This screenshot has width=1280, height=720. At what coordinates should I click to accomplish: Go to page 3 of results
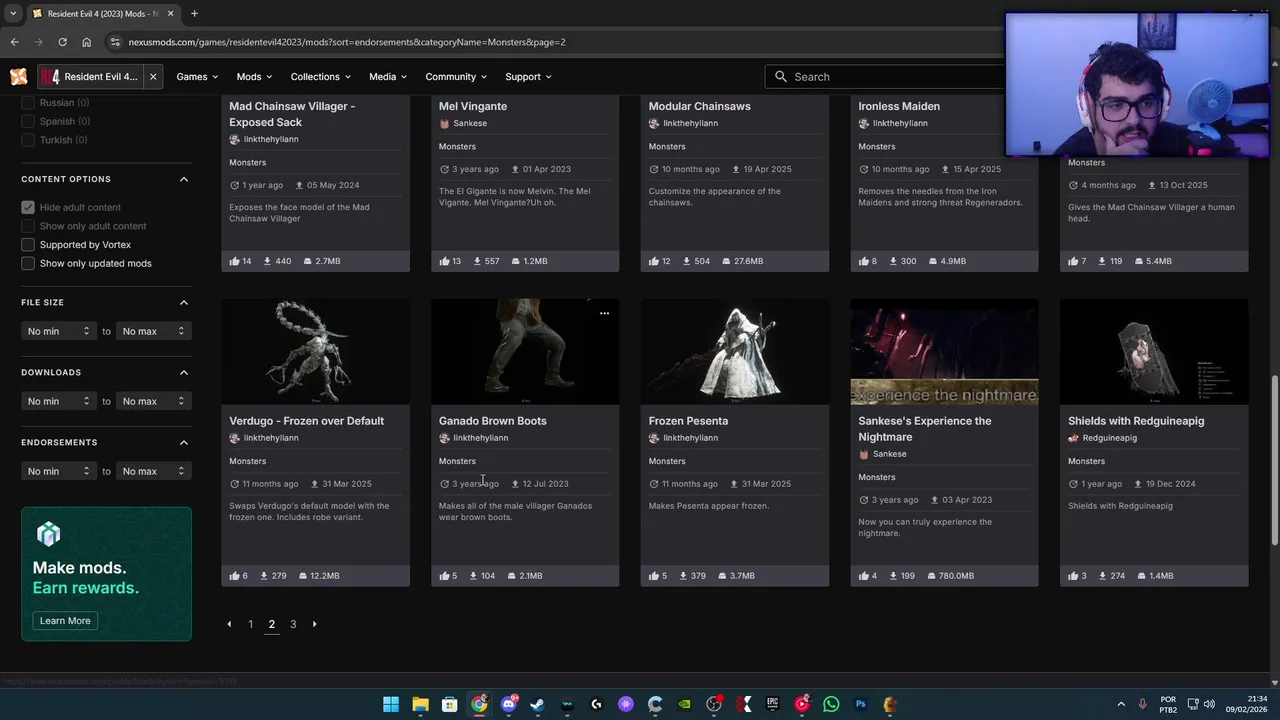click(293, 624)
